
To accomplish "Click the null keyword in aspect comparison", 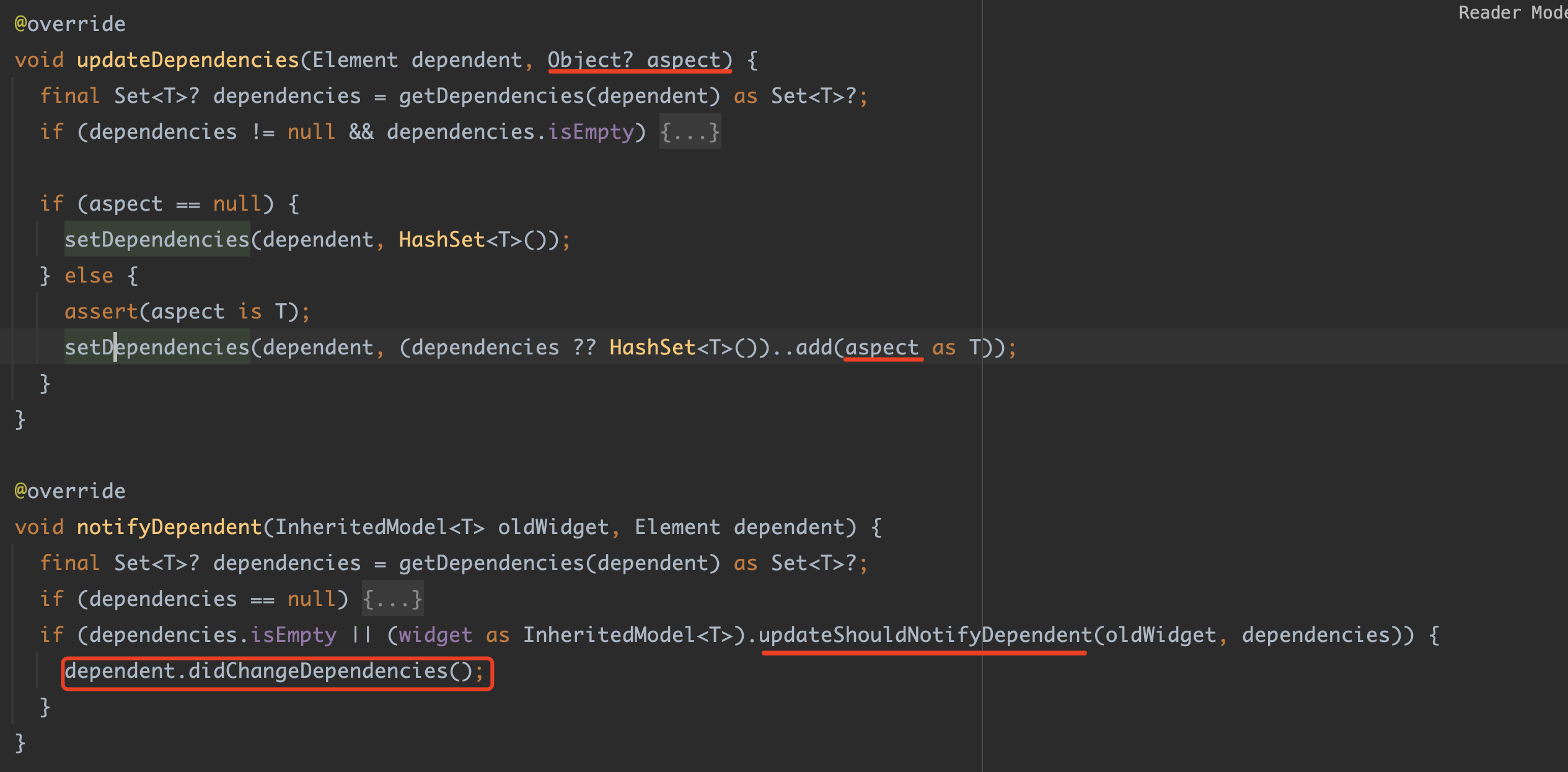I will click(x=239, y=203).
